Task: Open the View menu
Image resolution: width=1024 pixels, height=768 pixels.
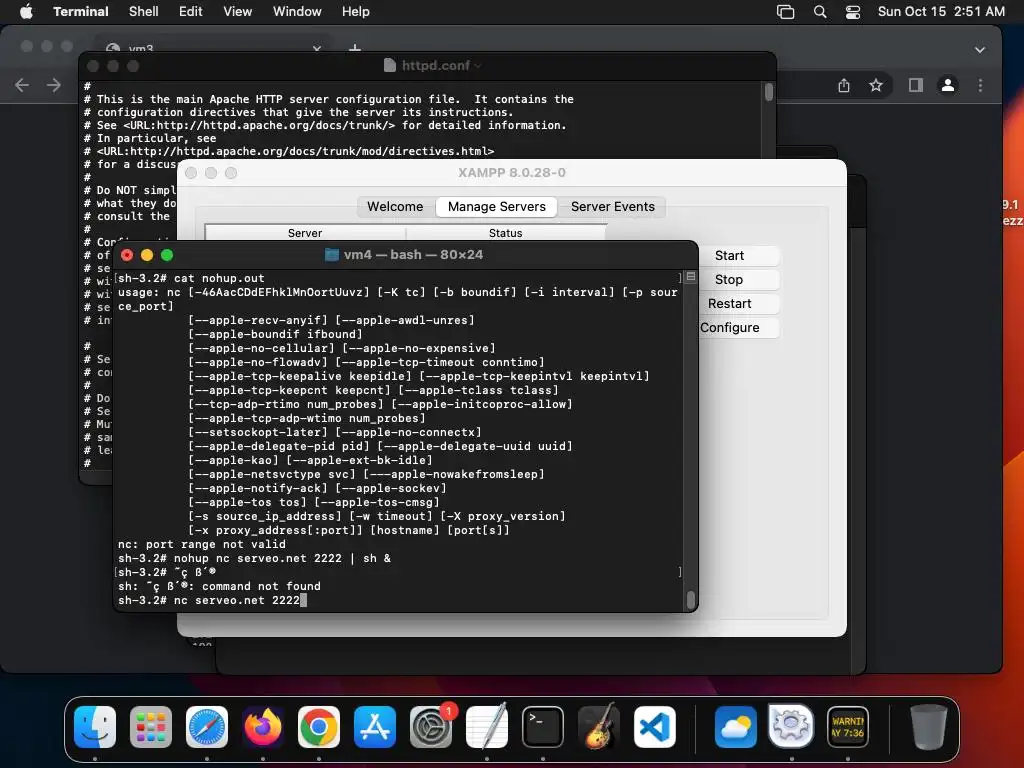Action: click(x=237, y=12)
